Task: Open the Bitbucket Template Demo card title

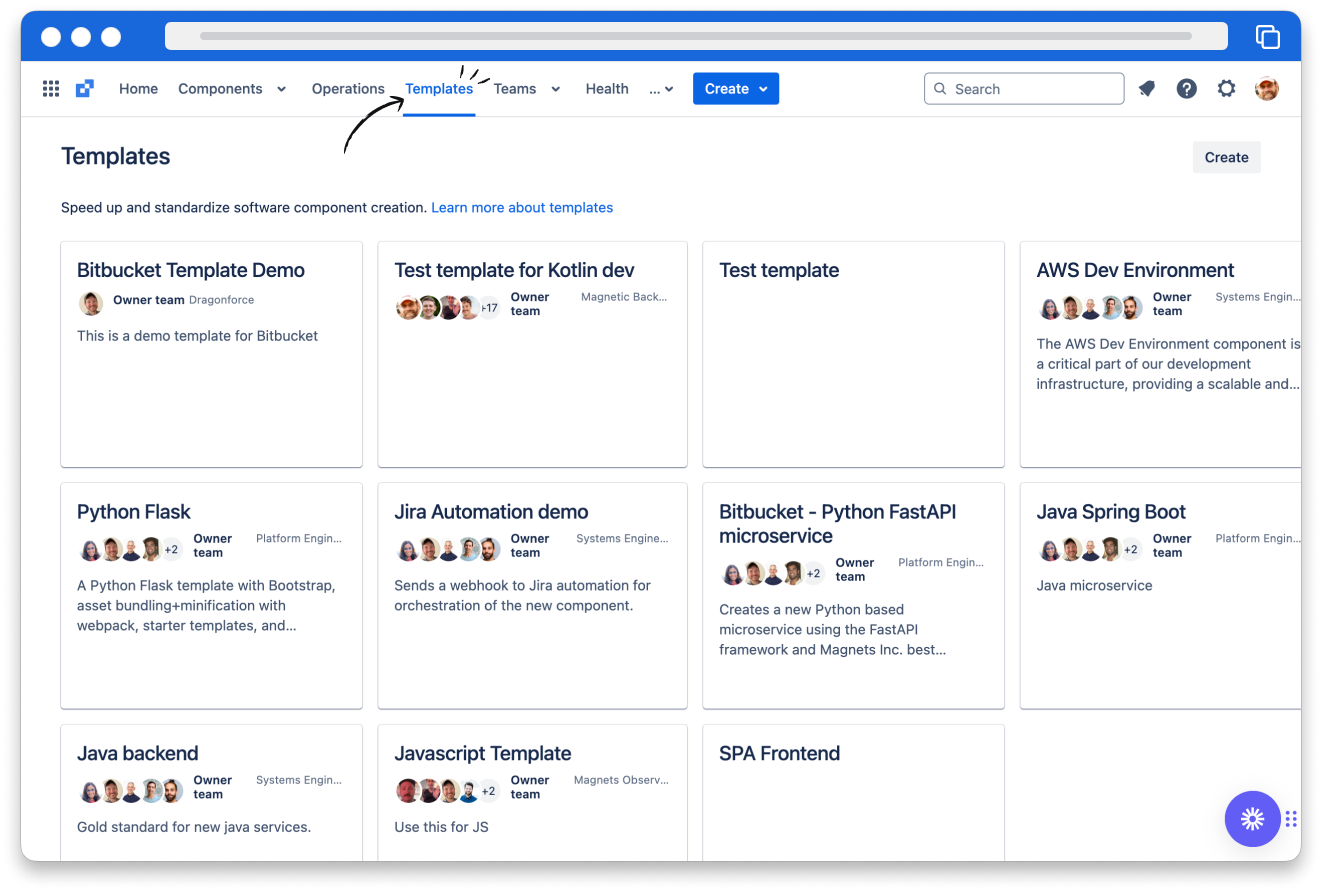Action: tap(191, 270)
